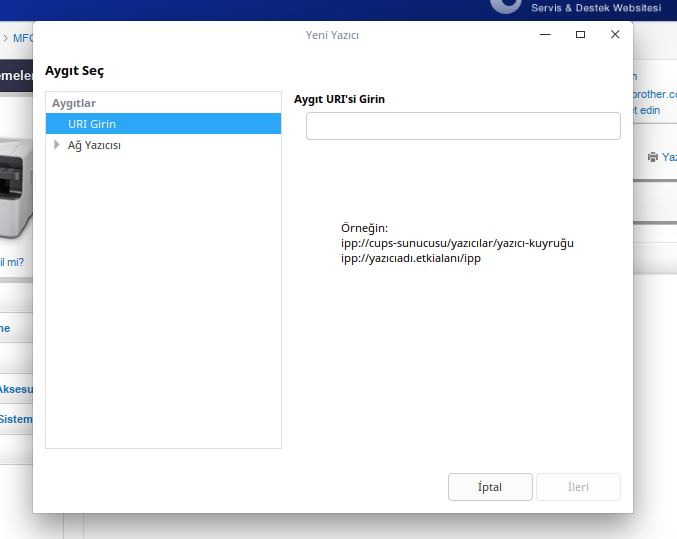Maximize the Yeni Yazıcı window
Viewport: 677px width, 539px height.
[x=580, y=34]
